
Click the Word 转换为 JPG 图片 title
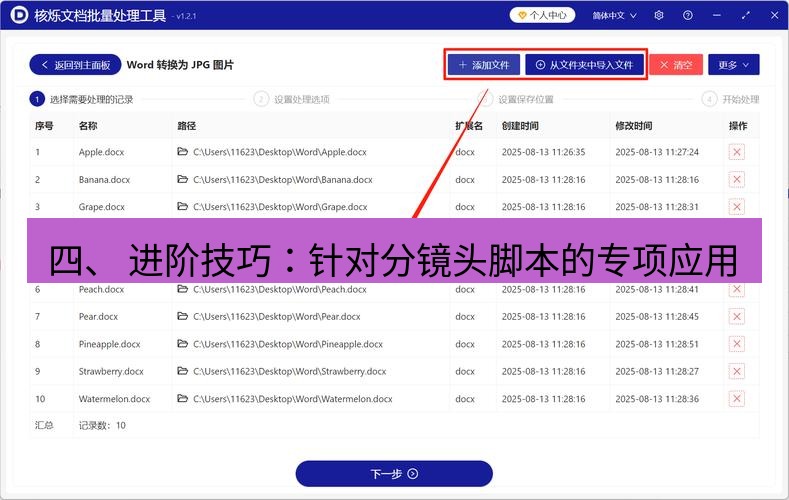[x=180, y=65]
